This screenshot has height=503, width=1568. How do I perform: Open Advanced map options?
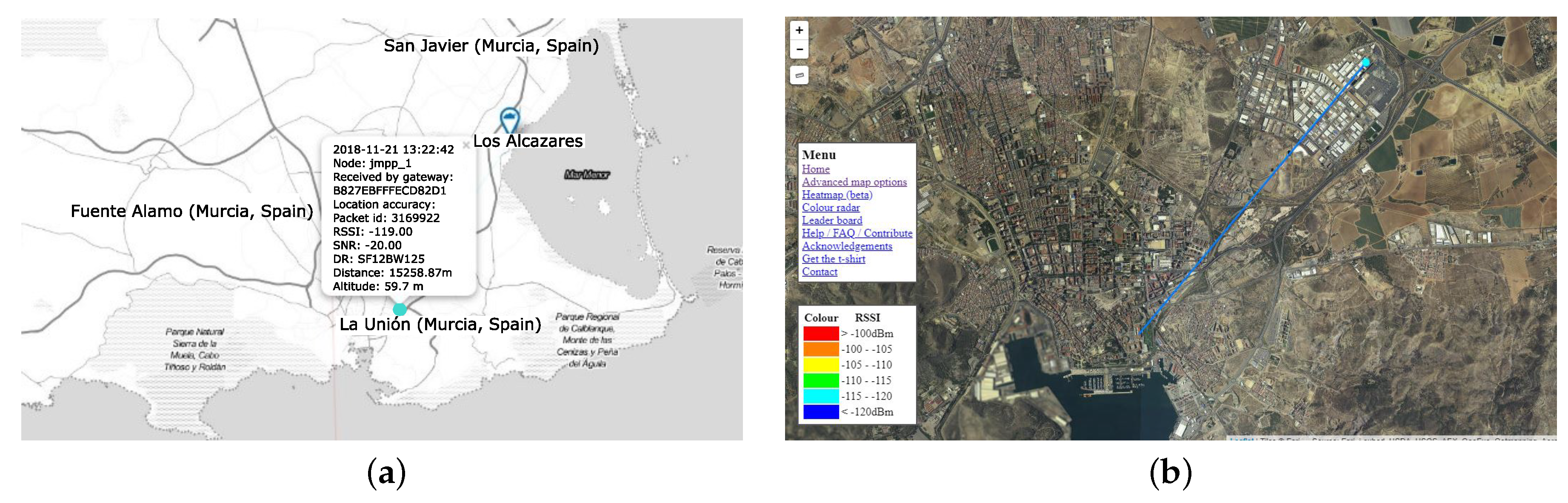854,182
